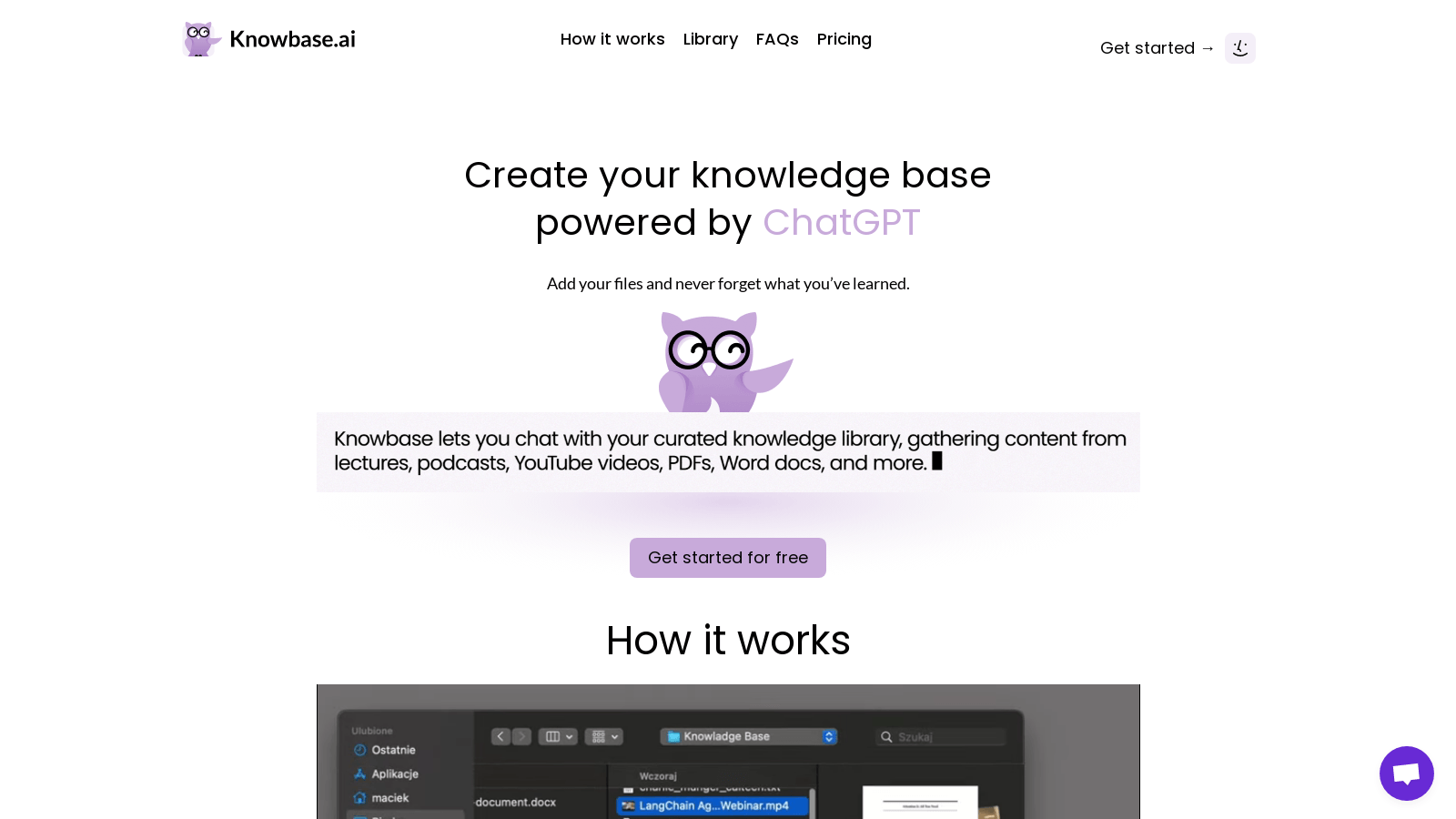Open the chat widget bubble
The height and width of the screenshot is (819, 1456).
click(1407, 773)
